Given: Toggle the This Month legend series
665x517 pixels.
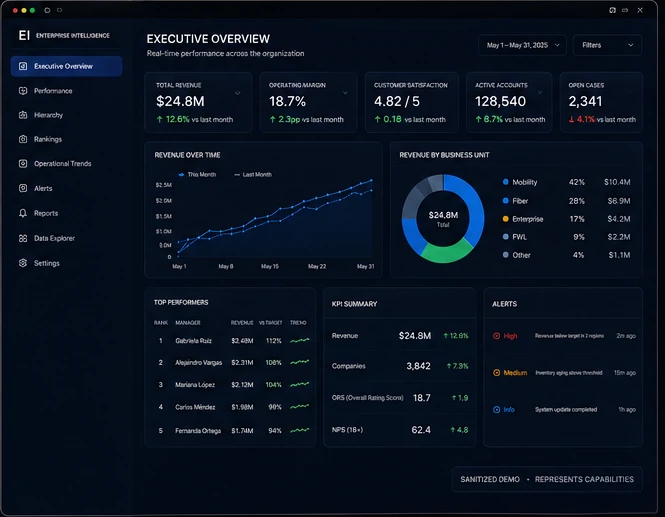Looking at the screenshot, I should click(x=197, y=175).
